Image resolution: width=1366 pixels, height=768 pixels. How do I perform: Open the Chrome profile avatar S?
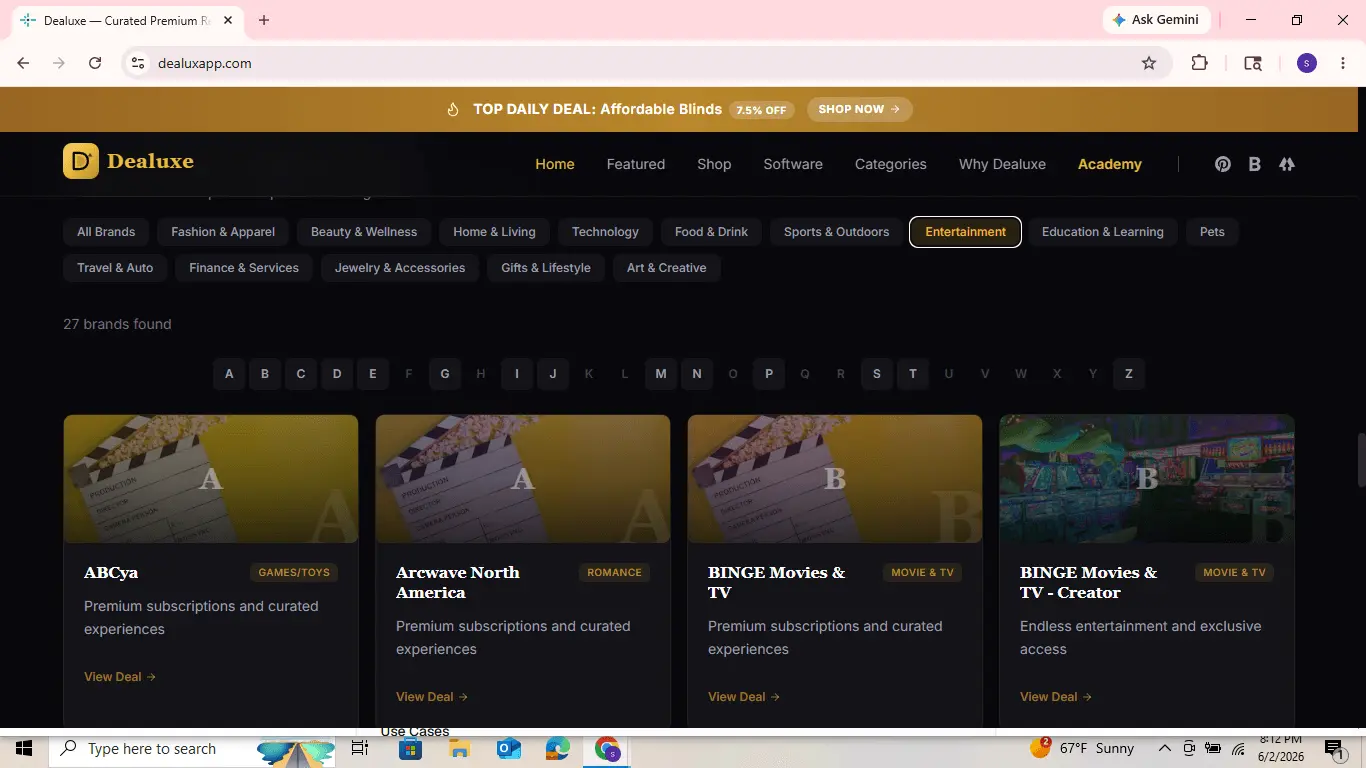(1307, 63)
